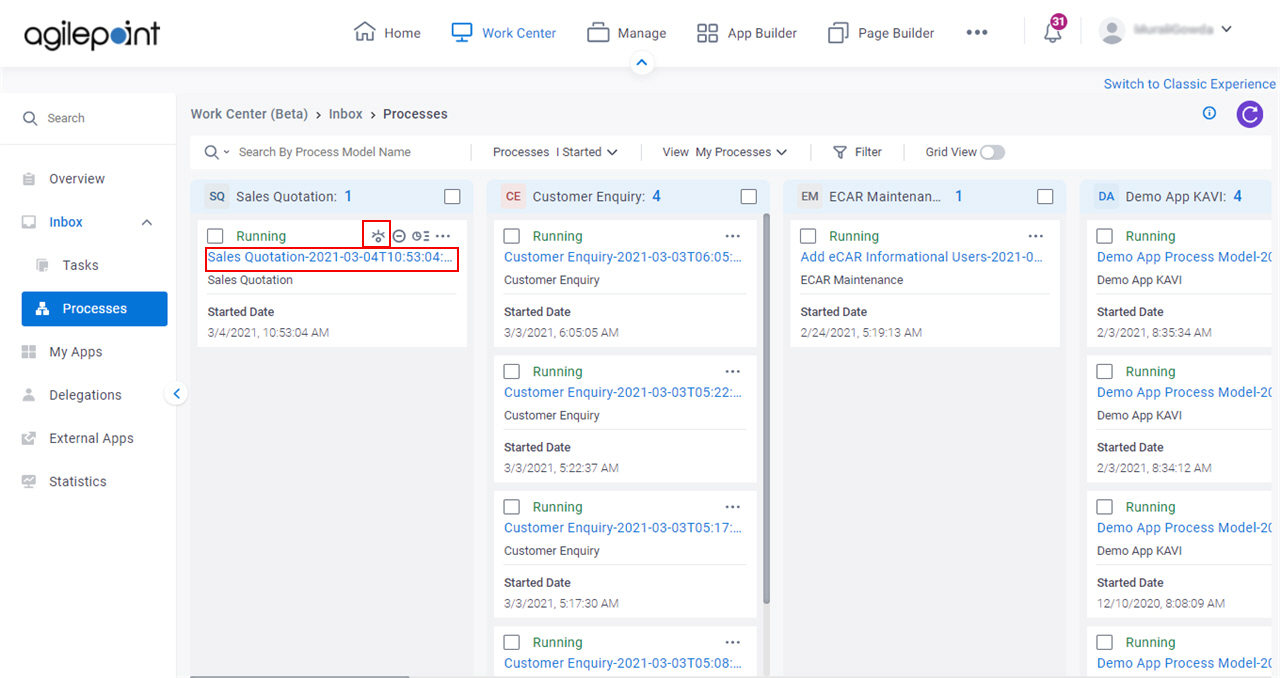The image size is (1280, 678).
Task: Collapse the left sidebar arrow
Action: 176,394
